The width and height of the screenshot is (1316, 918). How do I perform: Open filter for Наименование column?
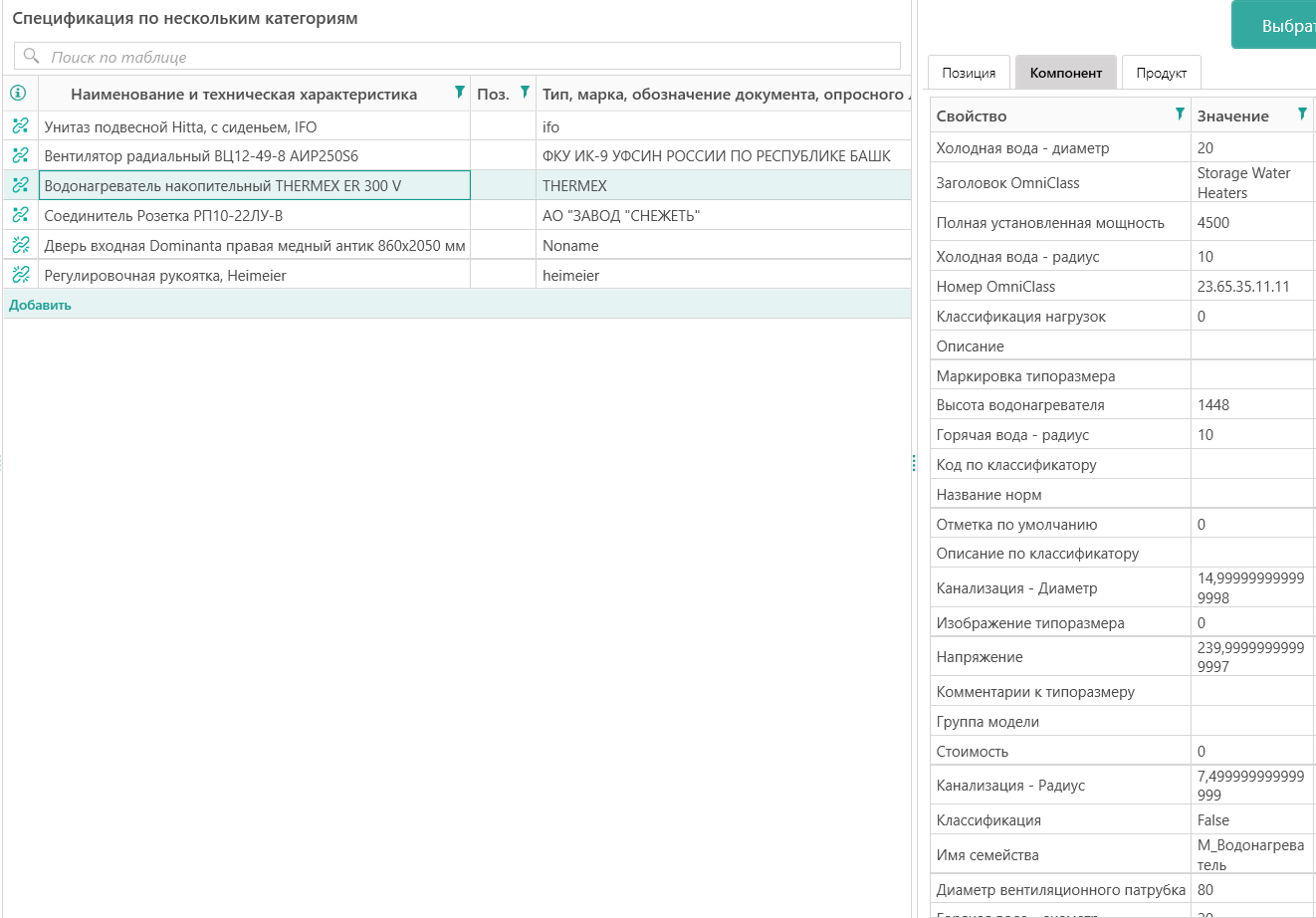(x=459, y=93)
